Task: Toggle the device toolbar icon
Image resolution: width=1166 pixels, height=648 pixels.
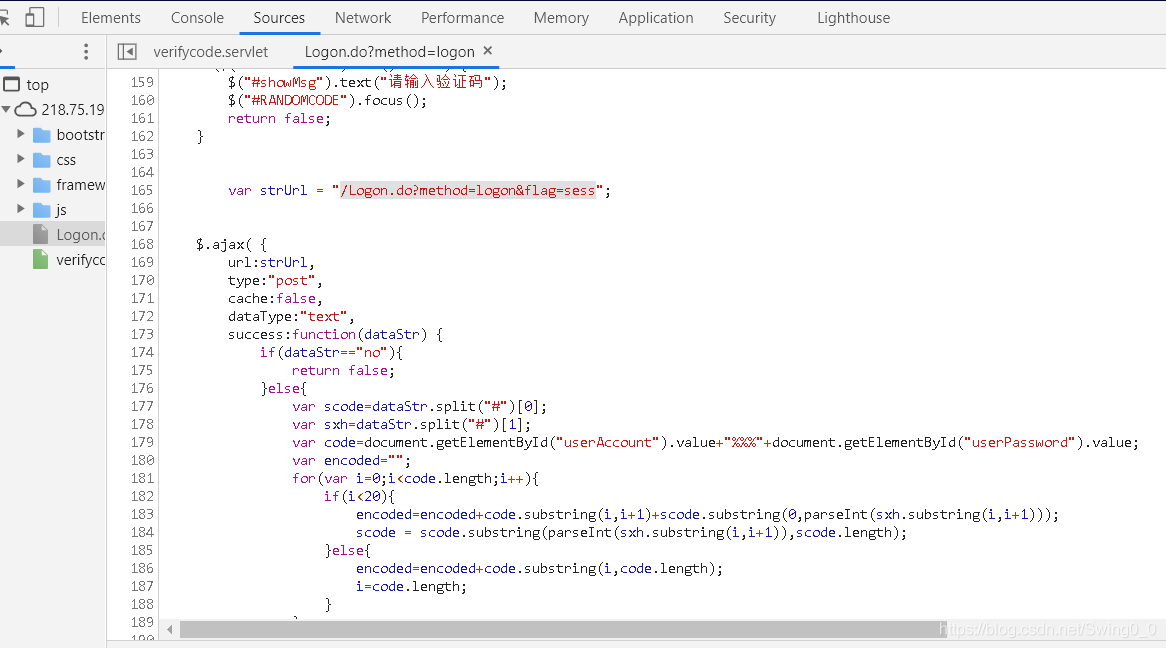Action: 35,17
